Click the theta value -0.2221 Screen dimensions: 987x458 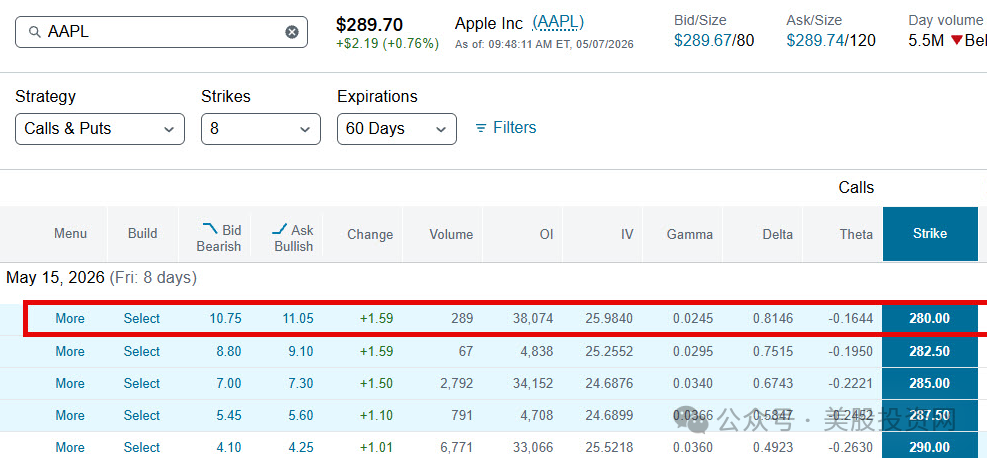850,383
